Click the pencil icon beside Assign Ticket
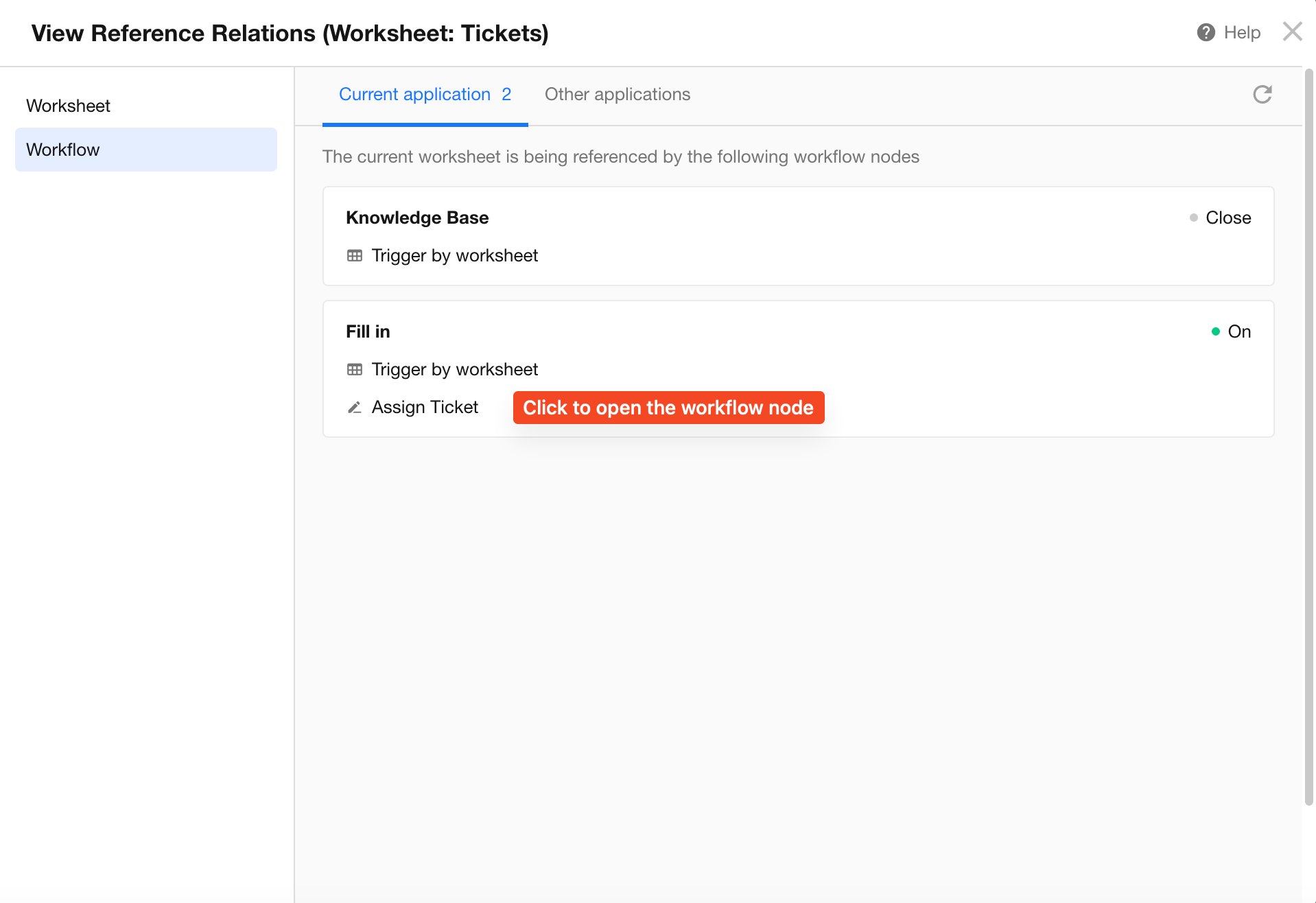This screenshot has width=1316, height=903. coord(355,408)
